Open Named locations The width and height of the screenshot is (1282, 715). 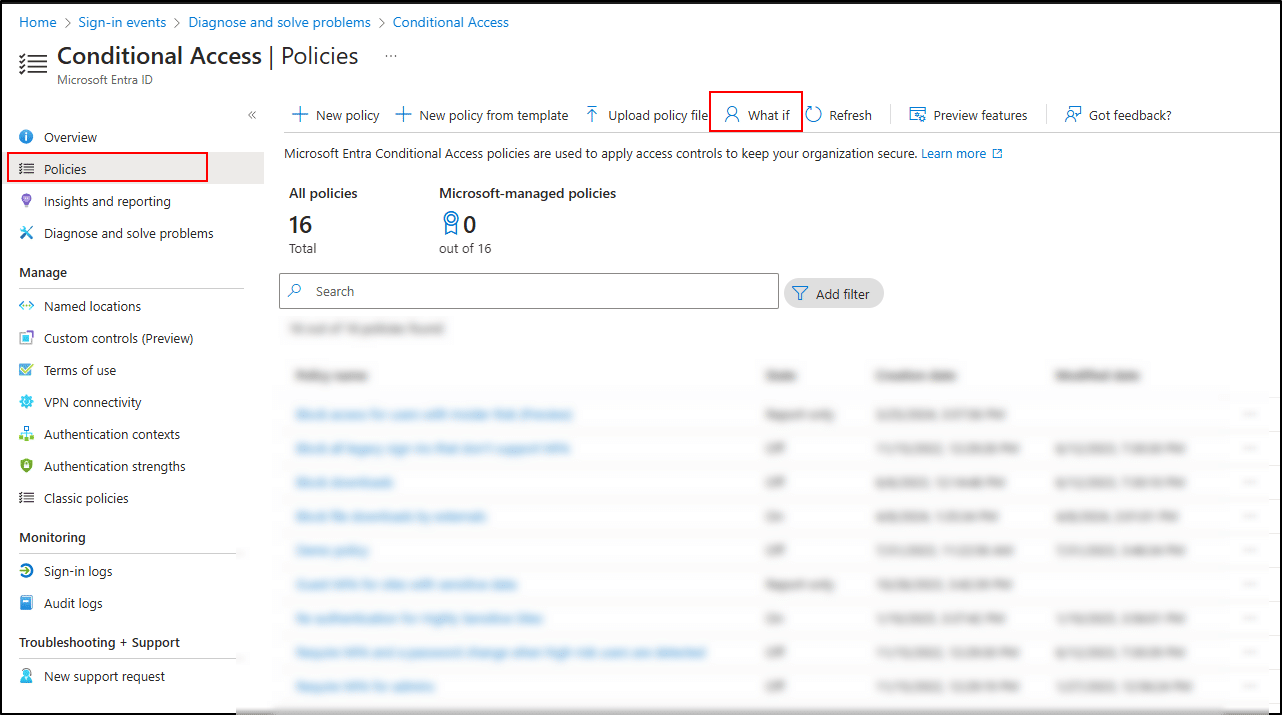pos(92,306)
